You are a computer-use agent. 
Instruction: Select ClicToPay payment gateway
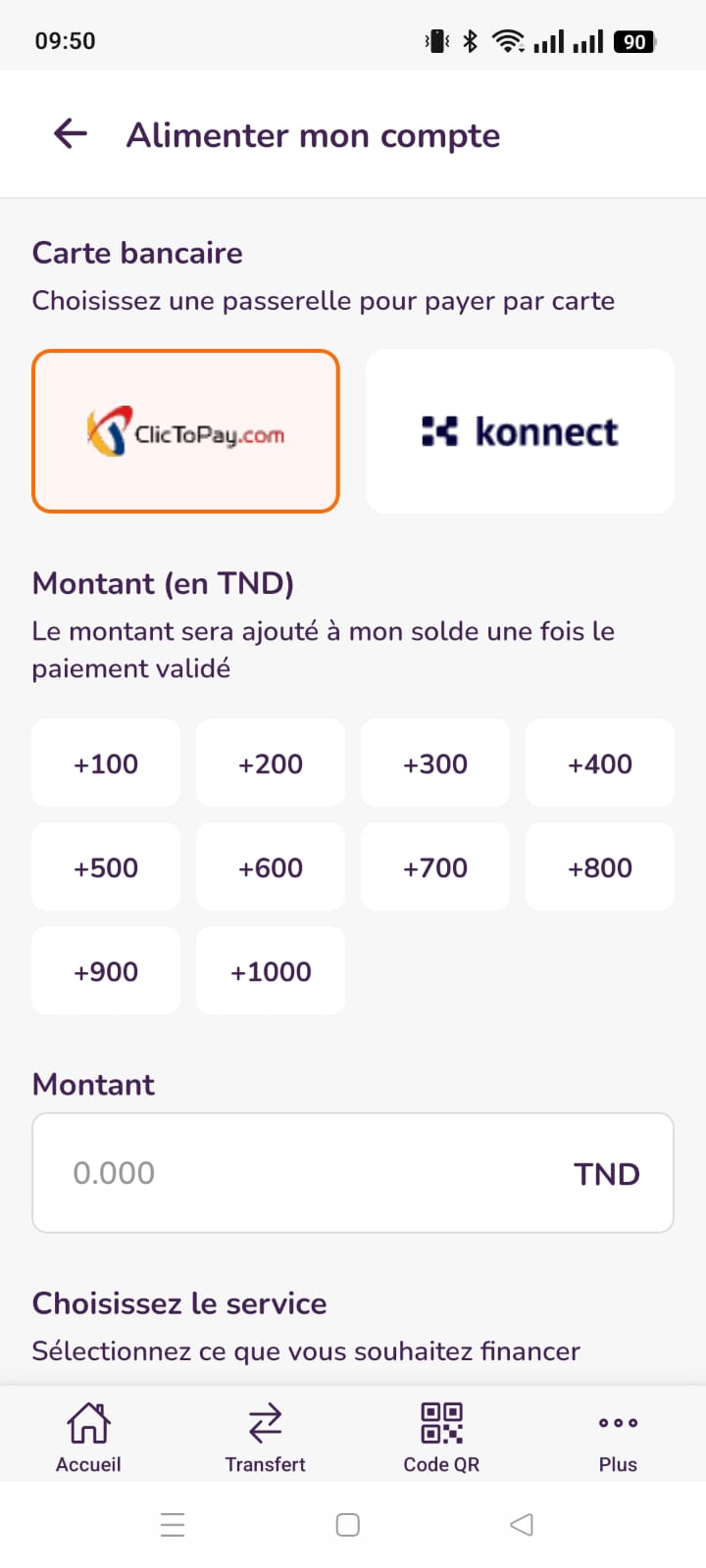pos(185,431)
